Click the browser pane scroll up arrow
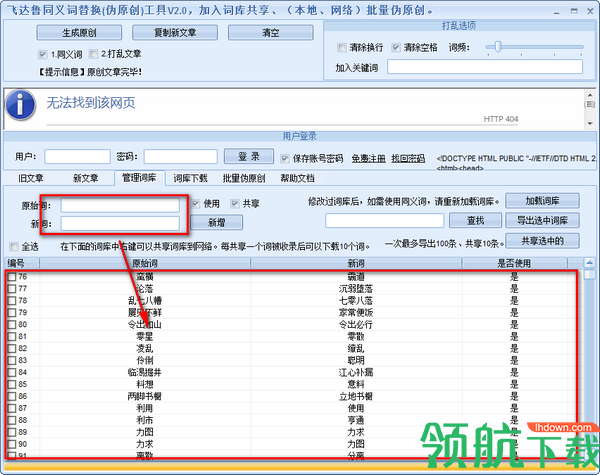Viewport: 600px width, 475px height. 590,95
